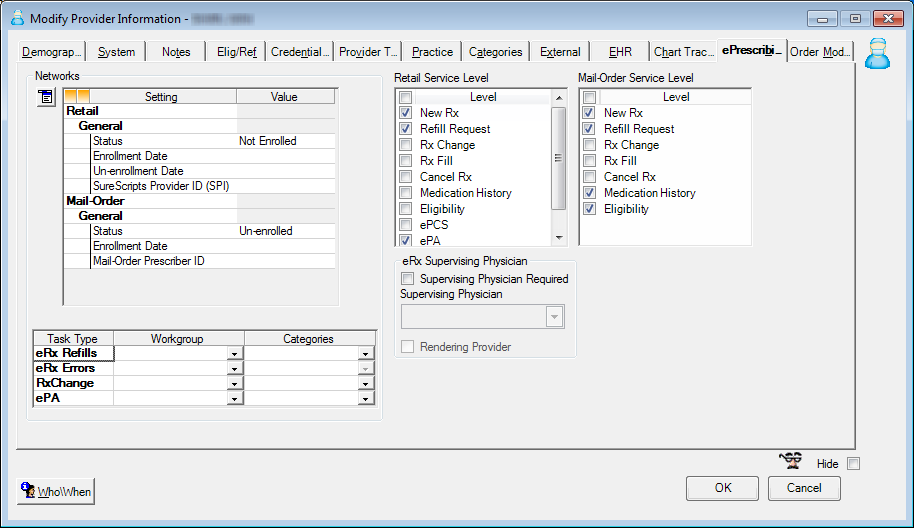Select the SureScripts Provider ID (SPI) row

point(200,186)
